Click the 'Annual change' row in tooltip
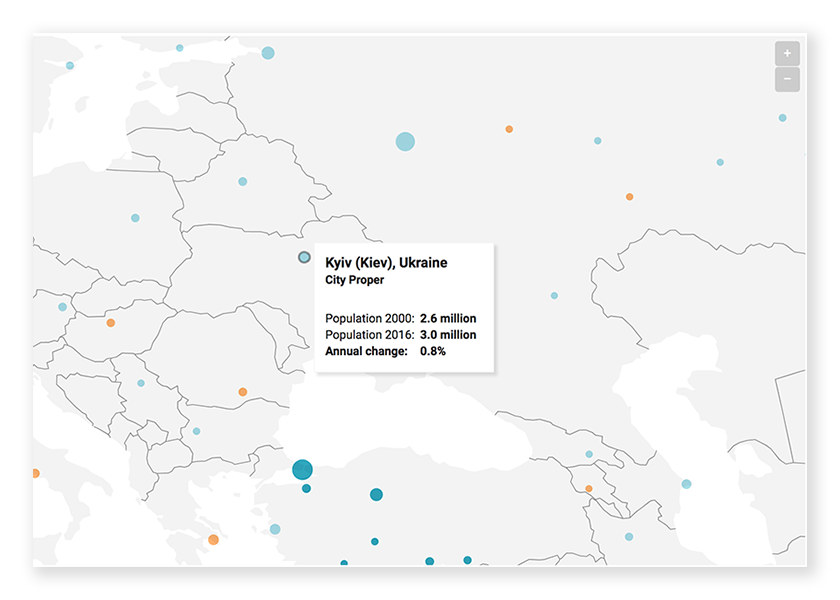Screen dimensions: 840x600 coord(385,351)
